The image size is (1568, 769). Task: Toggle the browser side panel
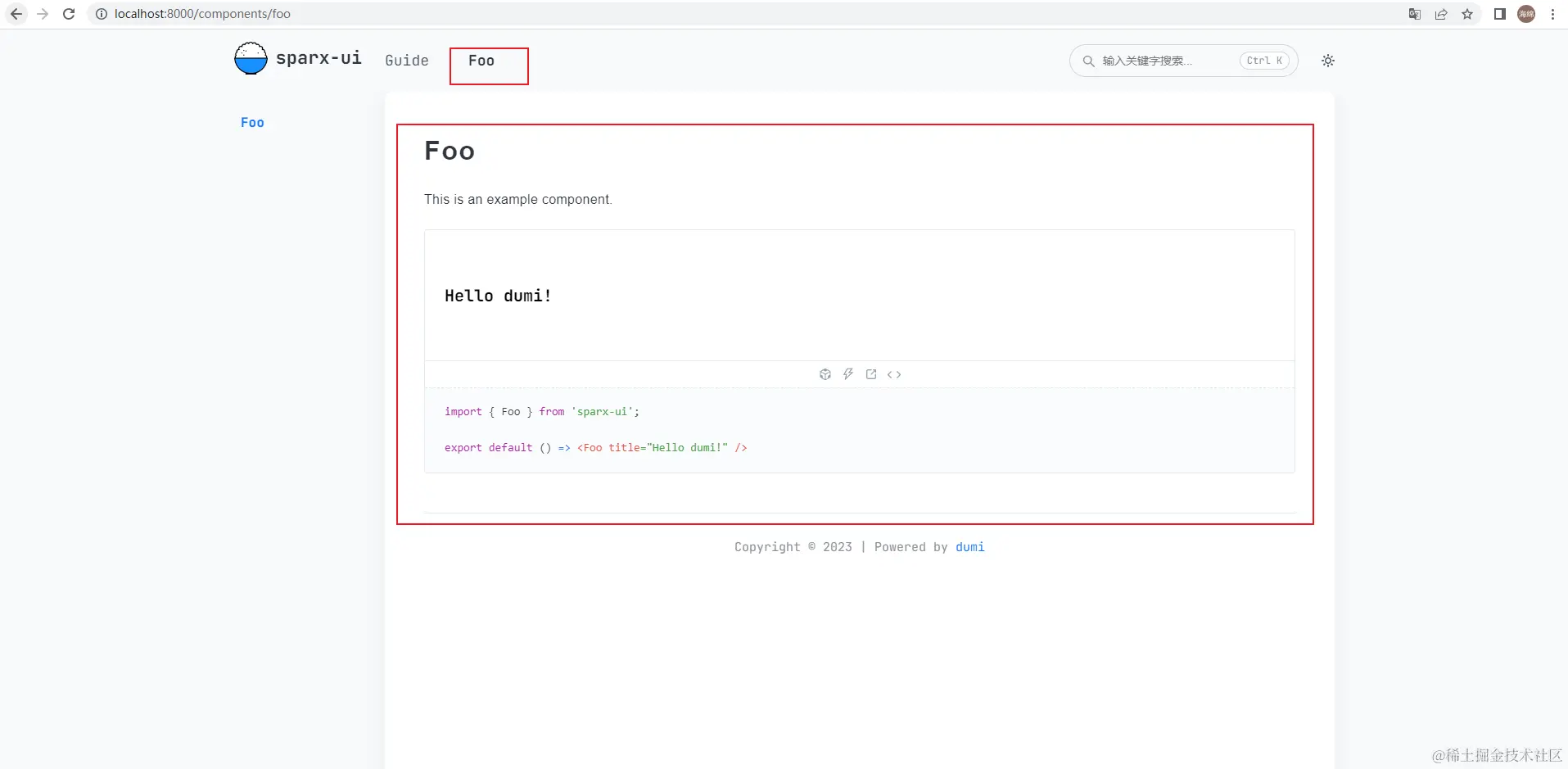(1500, 14)
